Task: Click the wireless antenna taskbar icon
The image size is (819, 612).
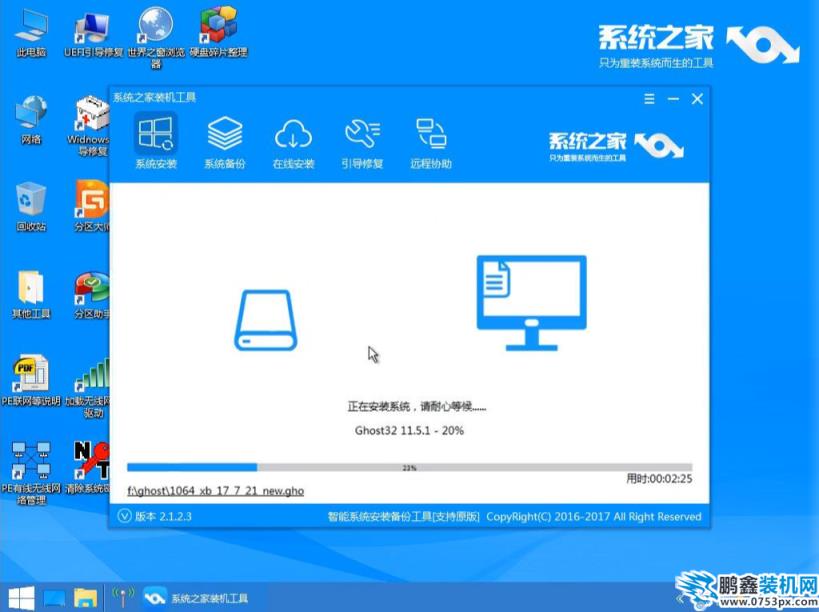Action: pyautogui.click(x=123, y=597)
